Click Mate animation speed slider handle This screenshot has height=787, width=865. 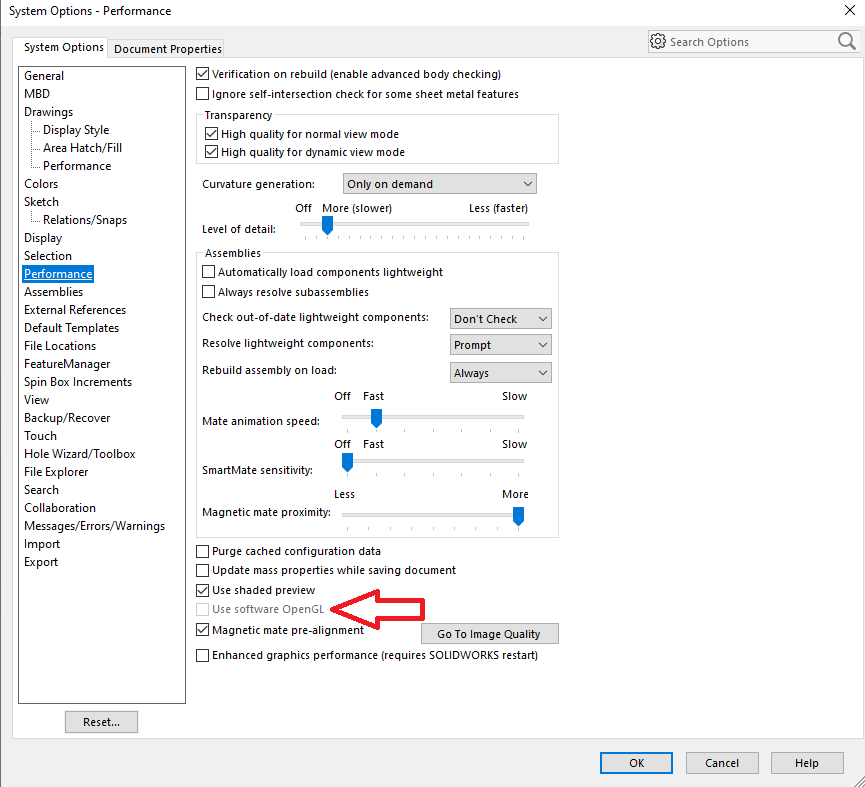coord(376,418)
